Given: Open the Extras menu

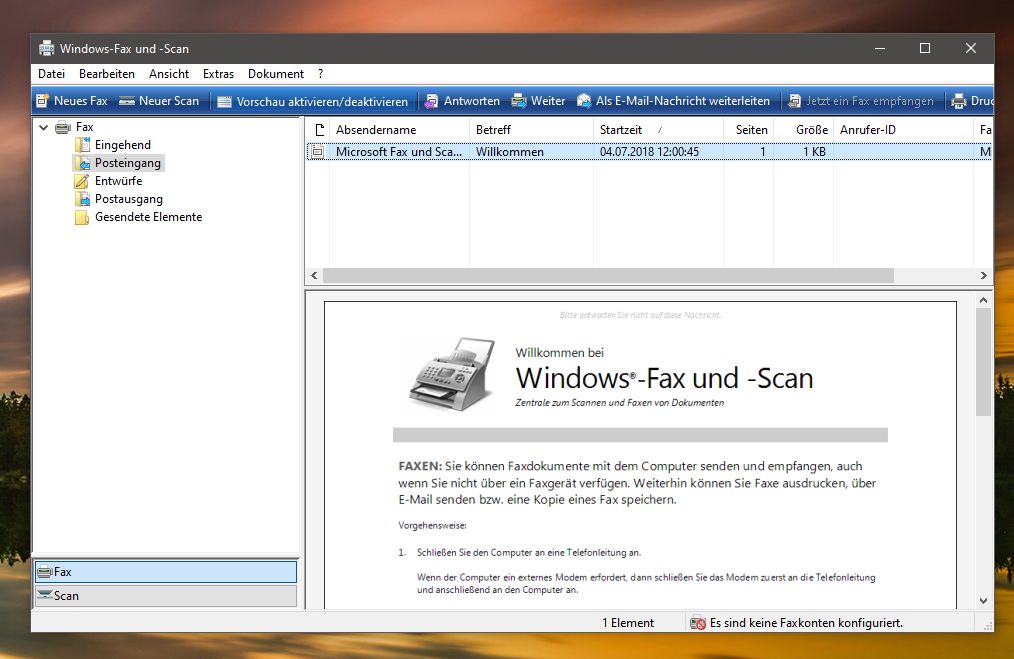Looking at the screenshot, I should tap(219, 74).
